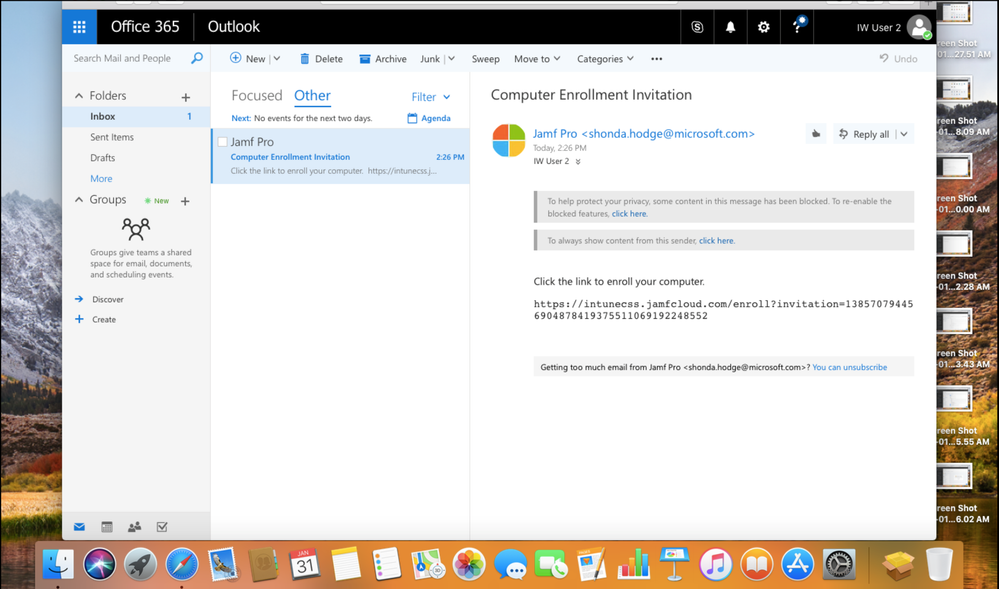The image size is (999, 589).
Task: Archive the selected message
Action: pyautogui.click(x=383, y=59)
